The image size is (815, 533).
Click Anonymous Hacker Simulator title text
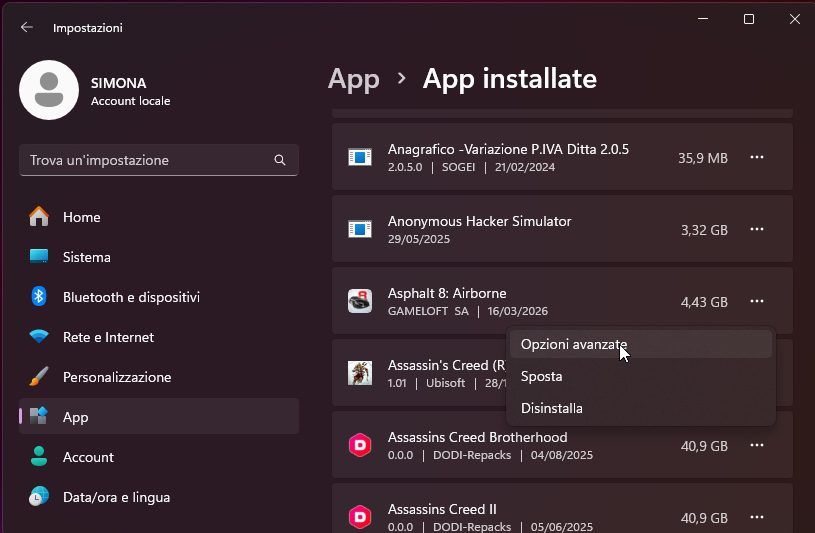click(x=479, y=221)
